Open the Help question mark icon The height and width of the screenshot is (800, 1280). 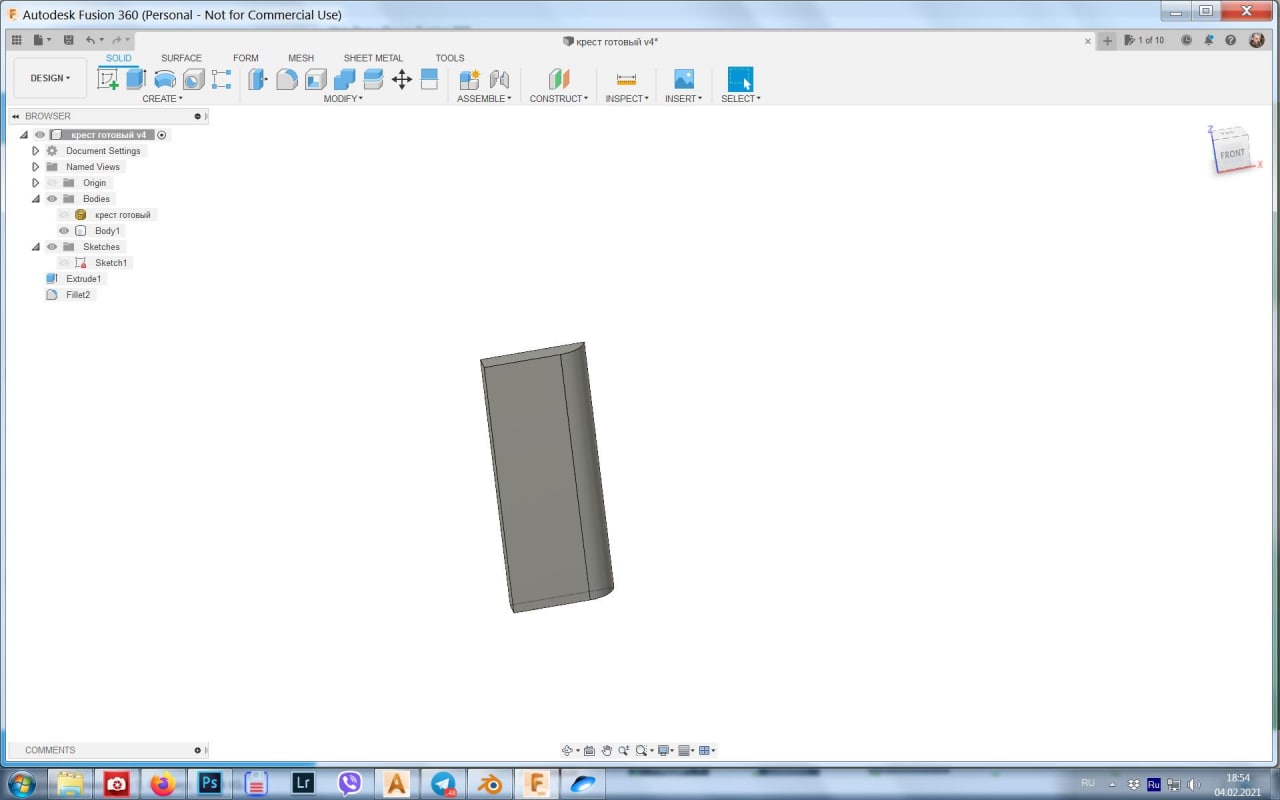(x=1230, y=40)
